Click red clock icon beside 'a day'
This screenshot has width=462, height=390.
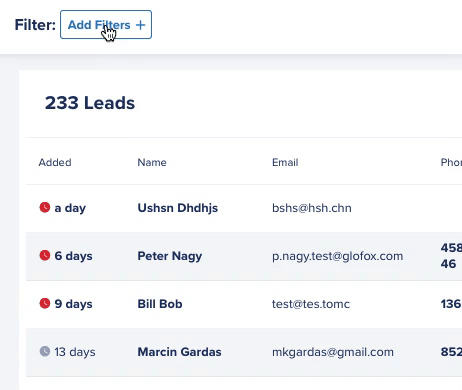click(x=45, y=207)
